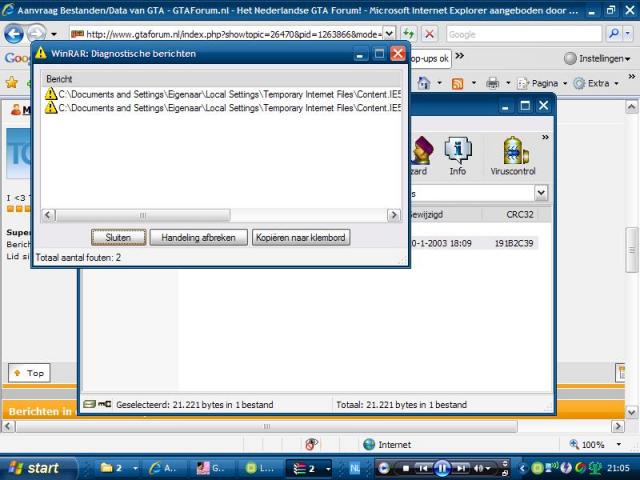Open the IE zoom level 100% control

click(x=596, y=444)
